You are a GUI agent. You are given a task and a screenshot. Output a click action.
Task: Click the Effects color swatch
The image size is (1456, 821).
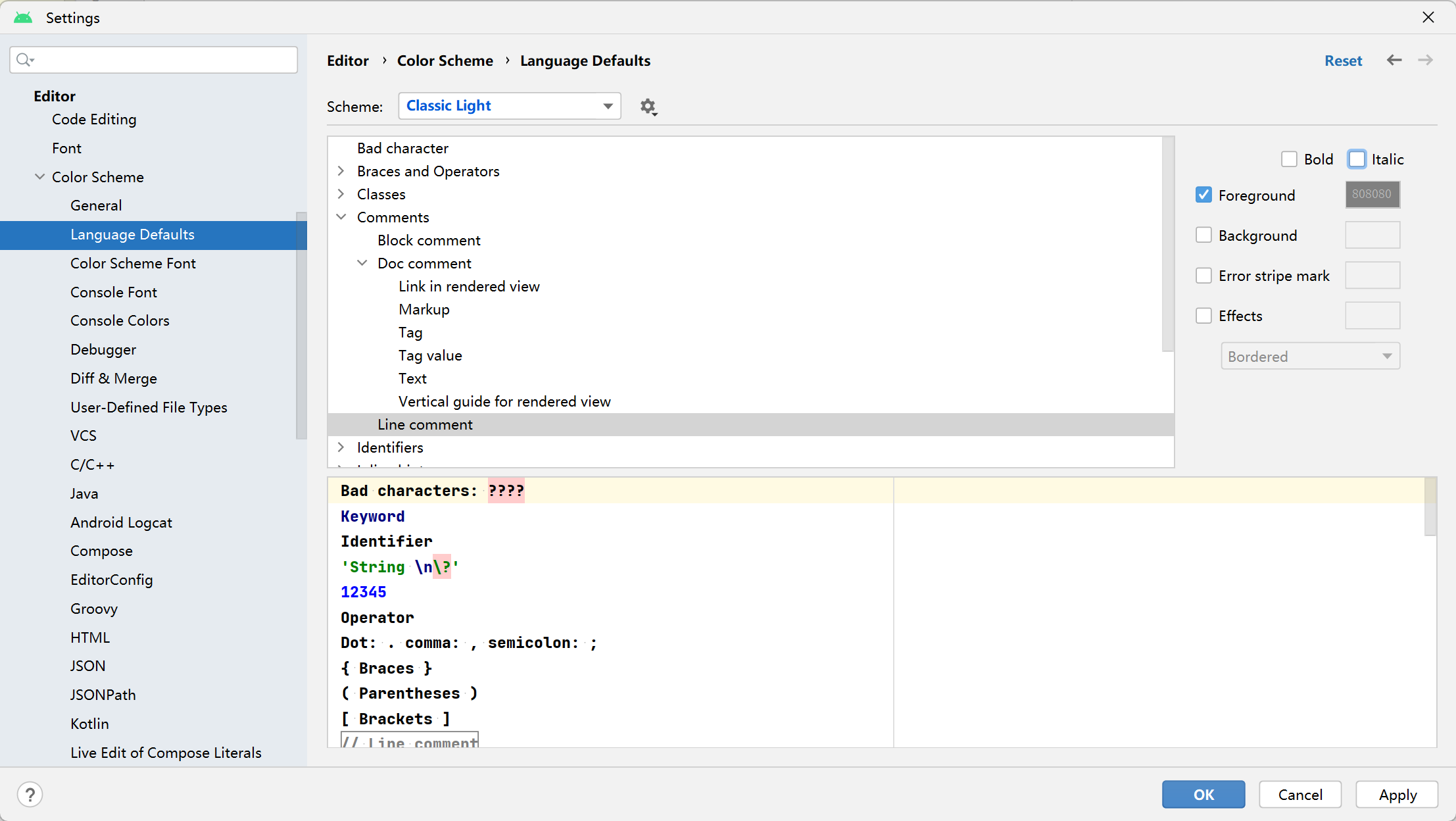tap(1372, 316)
